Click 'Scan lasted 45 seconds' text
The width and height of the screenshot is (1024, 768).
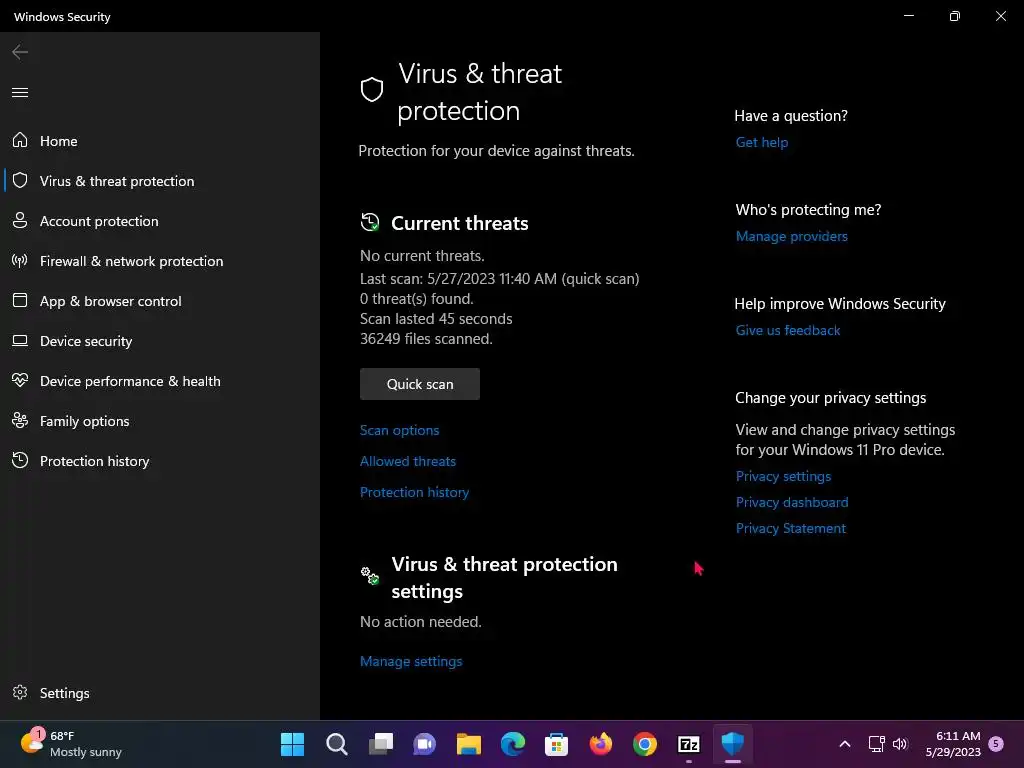(x=436, y=319)
